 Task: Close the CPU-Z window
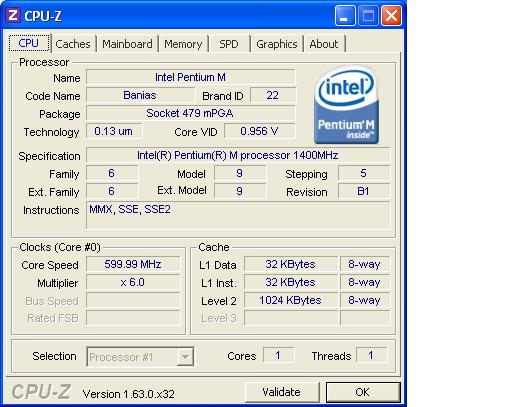click(391, 15)
